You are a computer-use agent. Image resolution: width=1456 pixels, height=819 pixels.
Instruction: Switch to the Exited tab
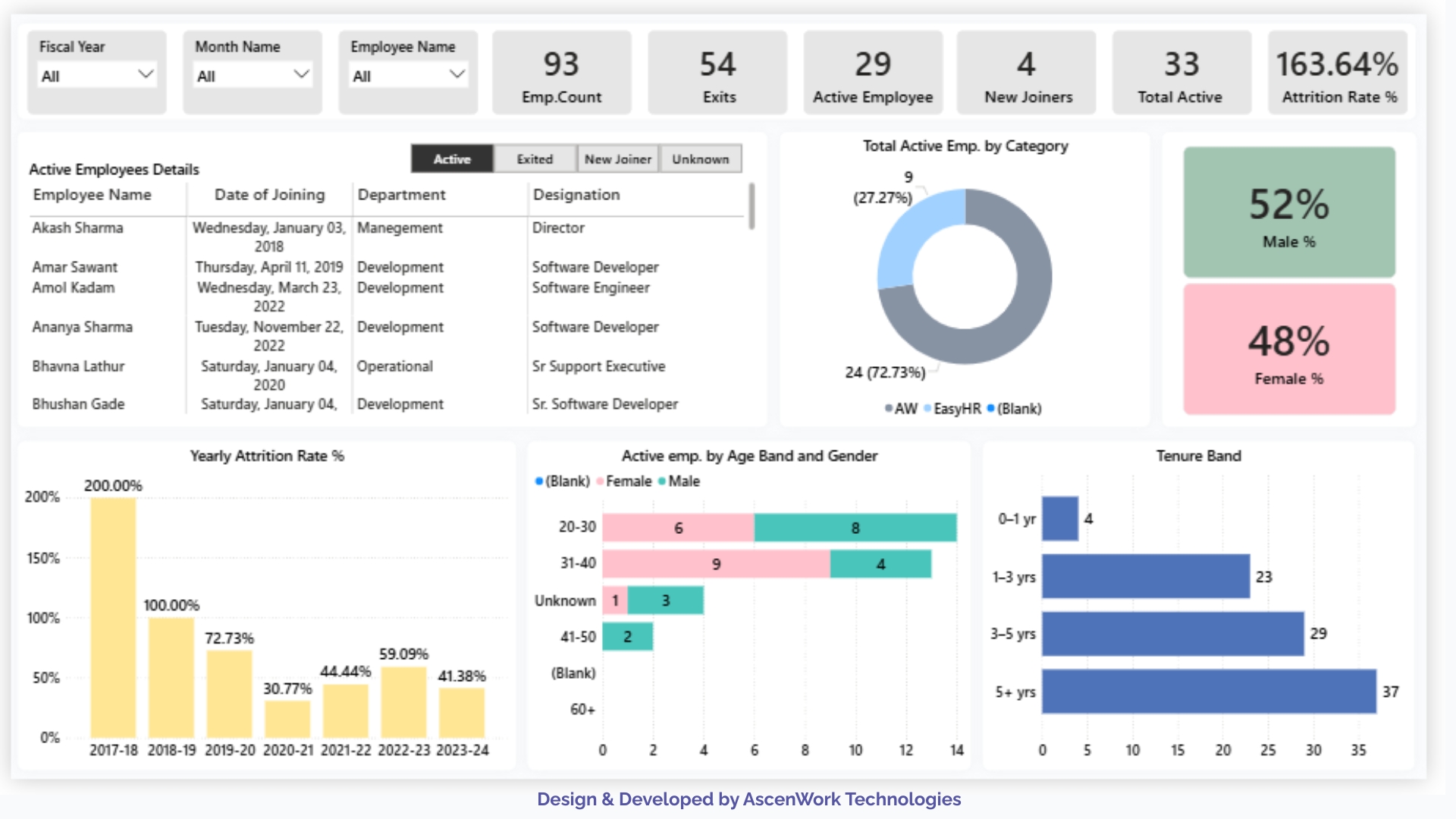[x=535, y=159]
